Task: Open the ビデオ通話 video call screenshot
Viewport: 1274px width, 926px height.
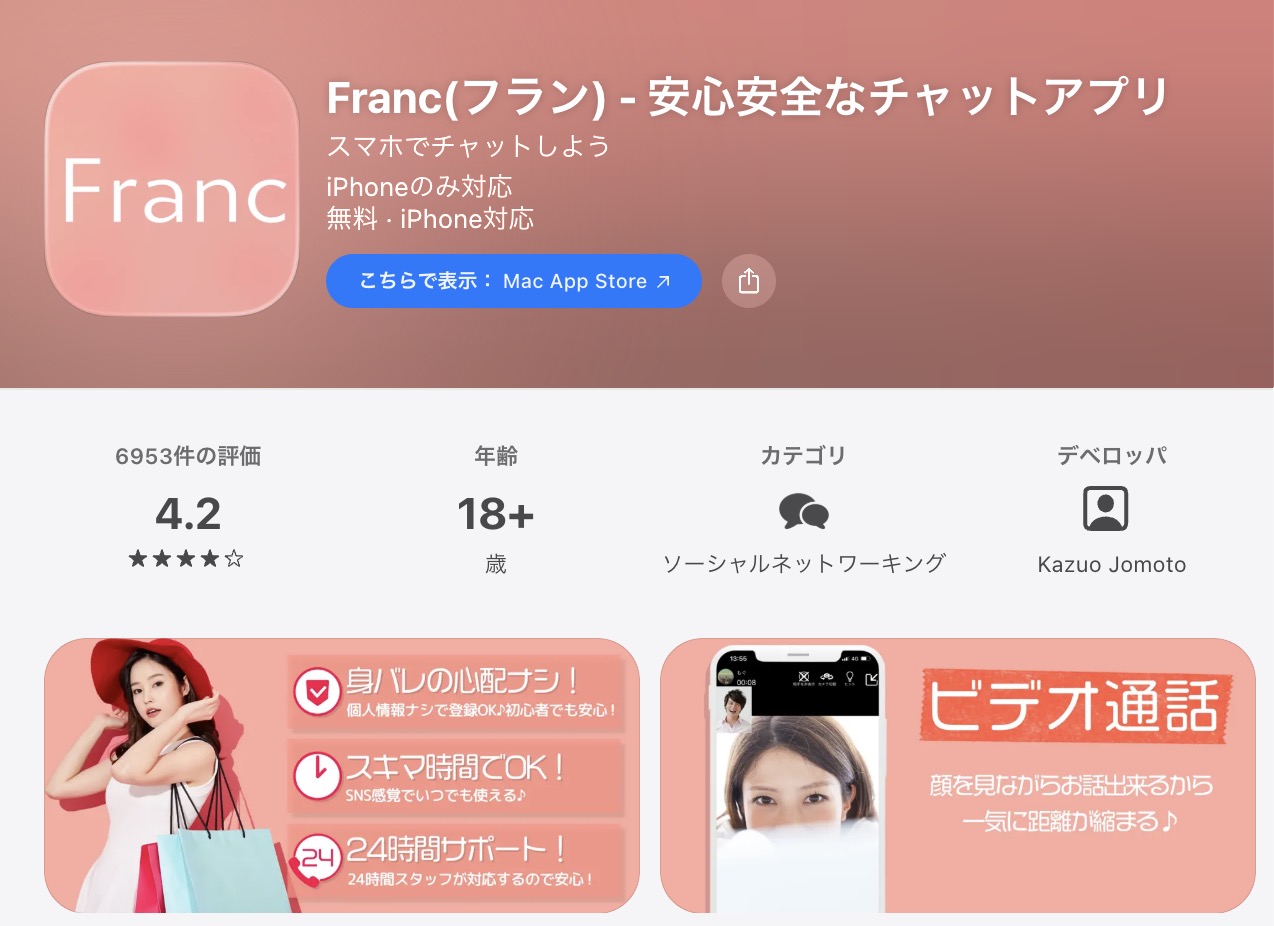Action: pyautogui.click(x=958, y=775)
